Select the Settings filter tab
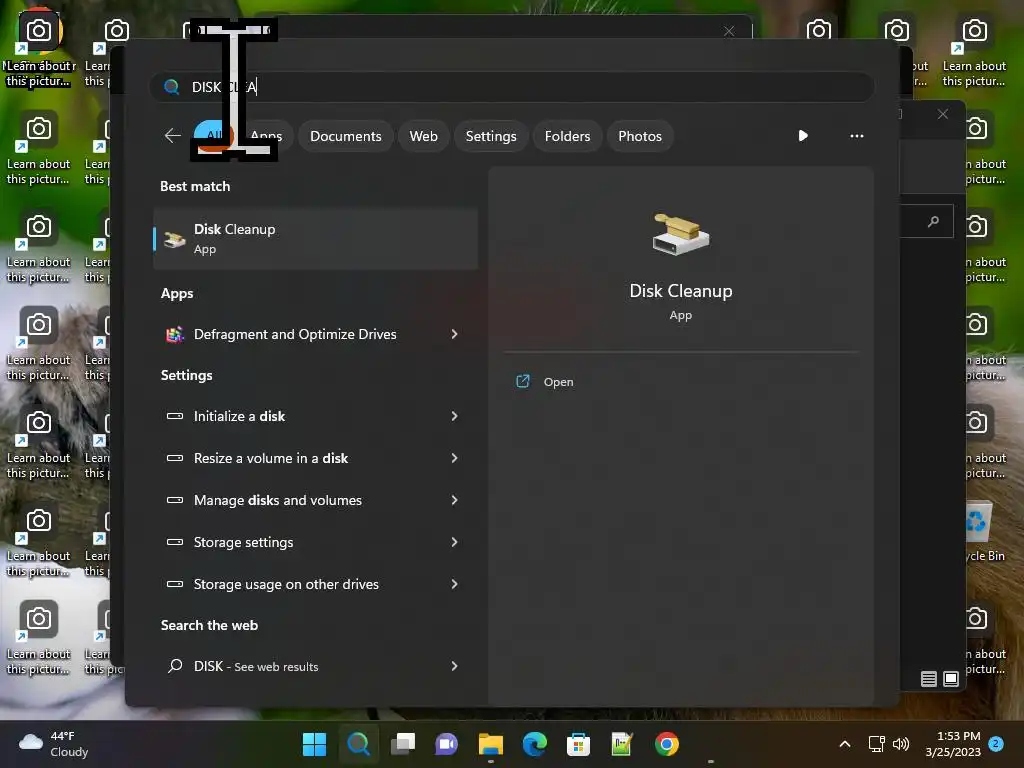1024x768 pixels. coord(490,136)
